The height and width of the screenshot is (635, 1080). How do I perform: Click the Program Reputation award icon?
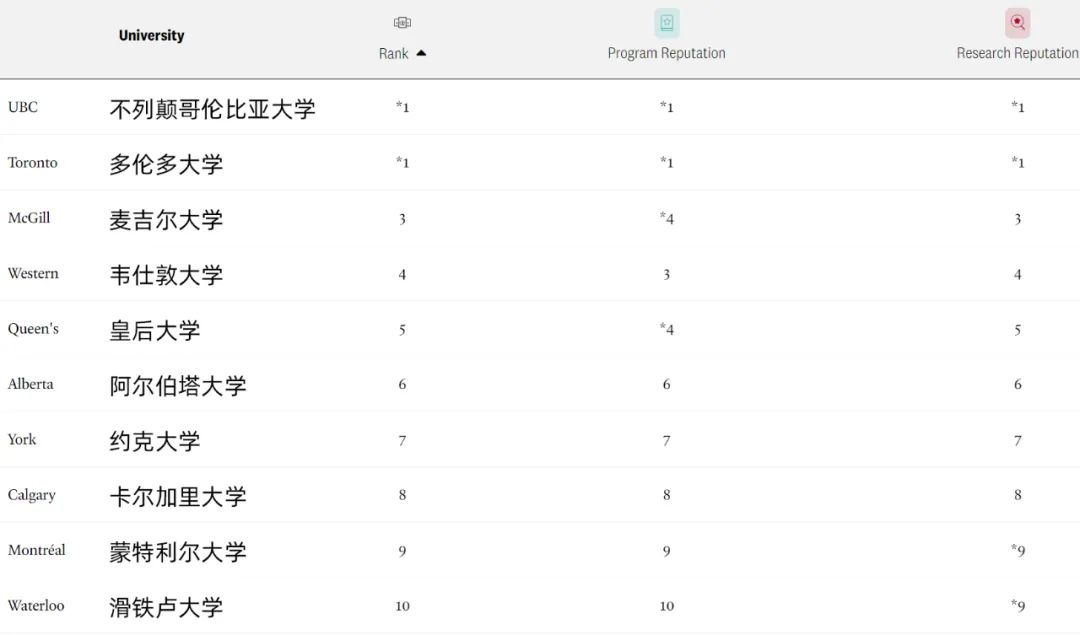[x=666, y=21]
